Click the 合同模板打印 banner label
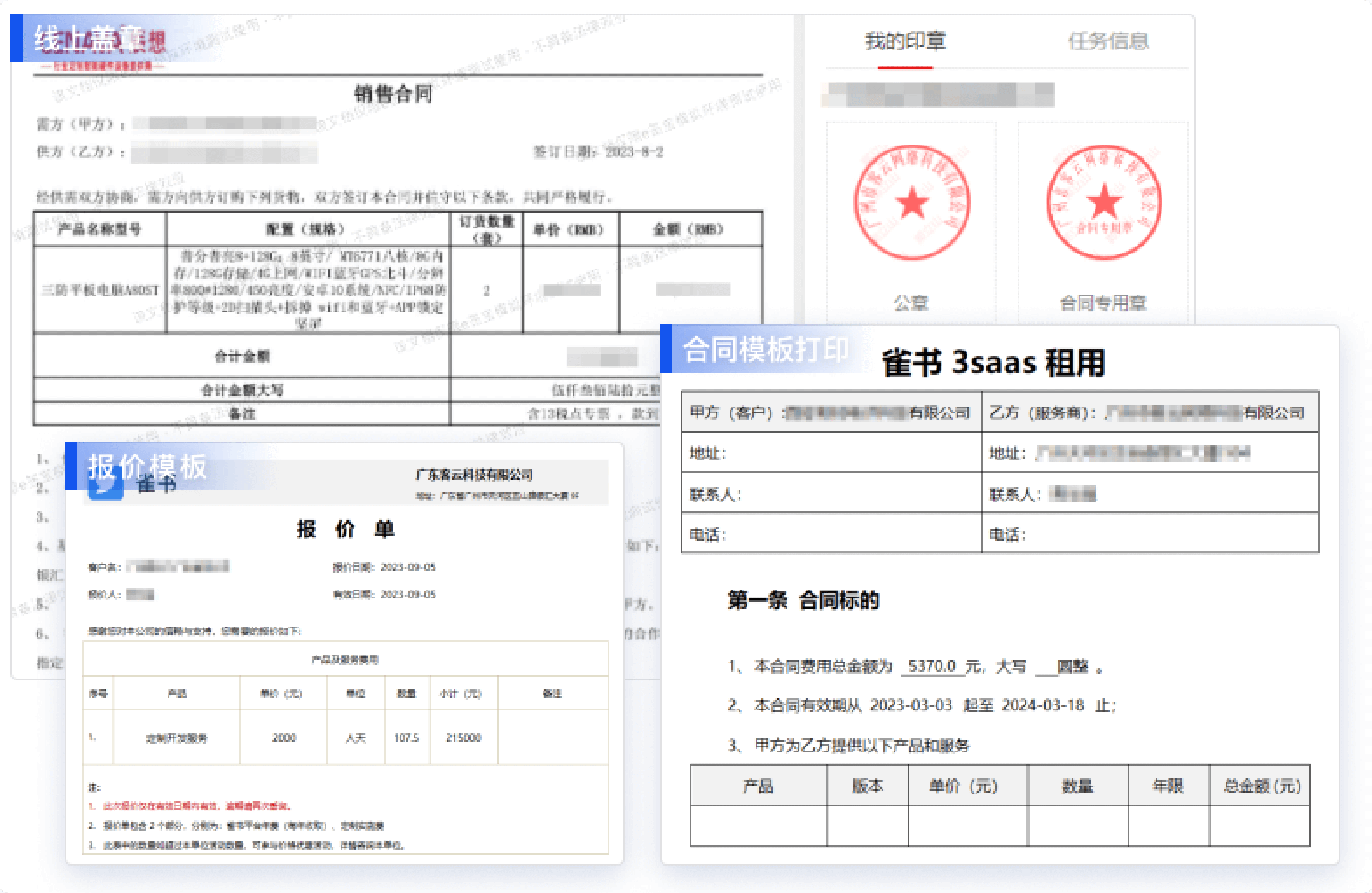This screenshot has height=893, width=1372. pos(765,349)
